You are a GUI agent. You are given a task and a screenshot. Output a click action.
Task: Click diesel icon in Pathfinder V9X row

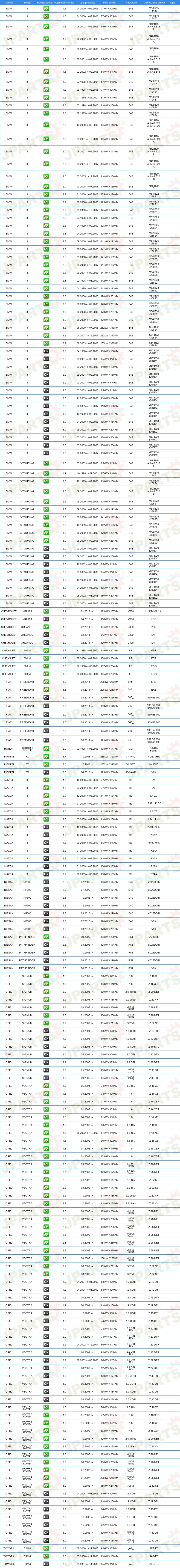click(x=46, y=968)
